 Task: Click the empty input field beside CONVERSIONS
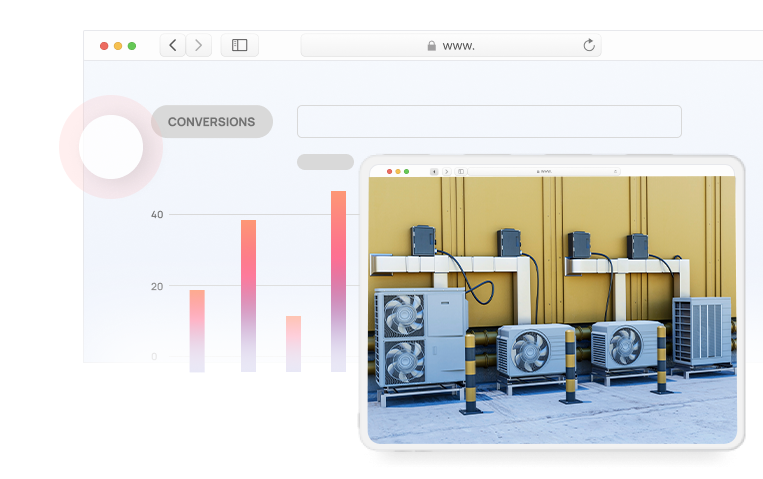click(489, 121)
